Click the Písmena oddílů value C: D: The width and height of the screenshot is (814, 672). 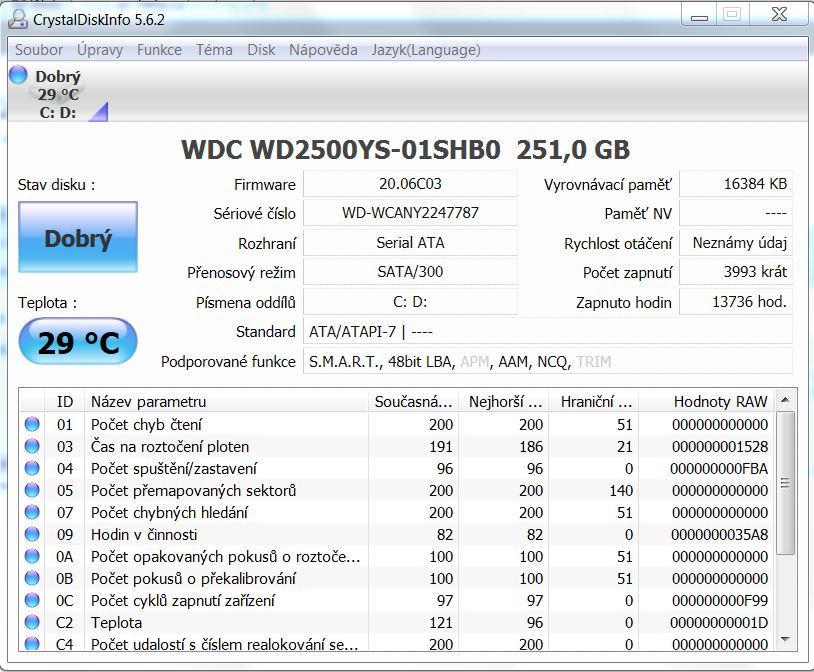pyautogui.click(x=410, y=302)
